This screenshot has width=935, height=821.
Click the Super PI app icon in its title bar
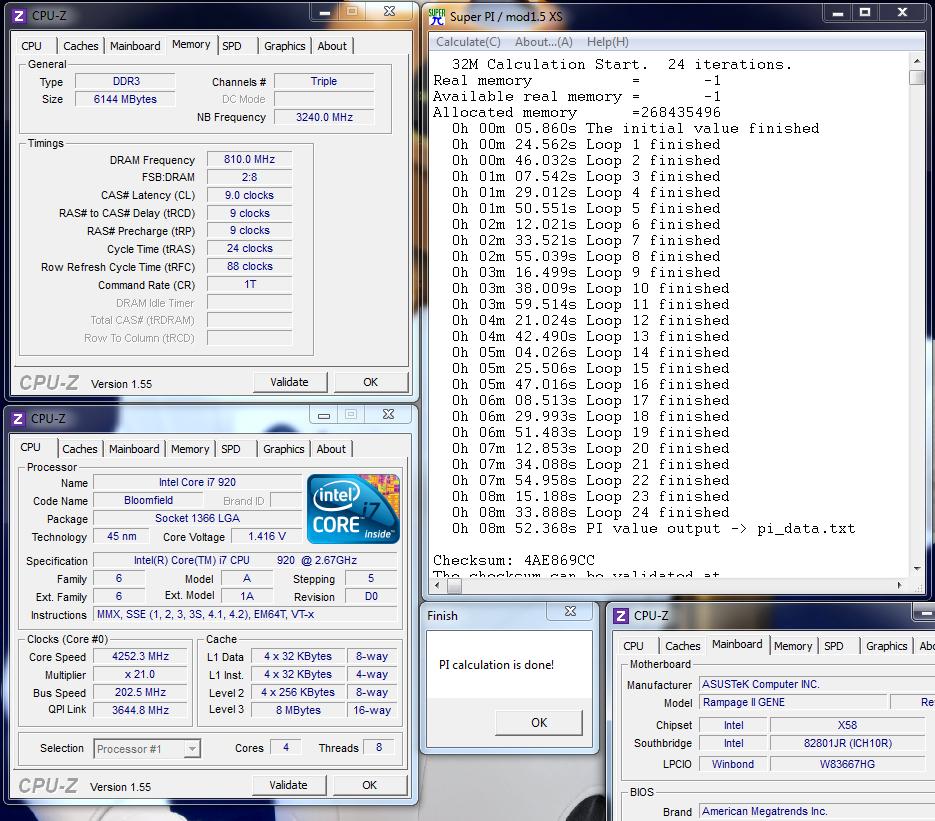tap(436, 17)
